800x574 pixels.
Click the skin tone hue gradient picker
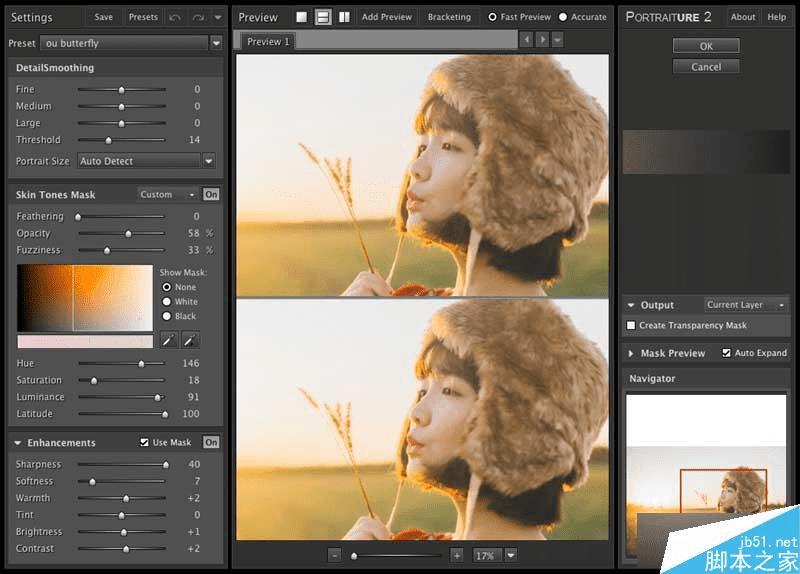tap(85, 298)
